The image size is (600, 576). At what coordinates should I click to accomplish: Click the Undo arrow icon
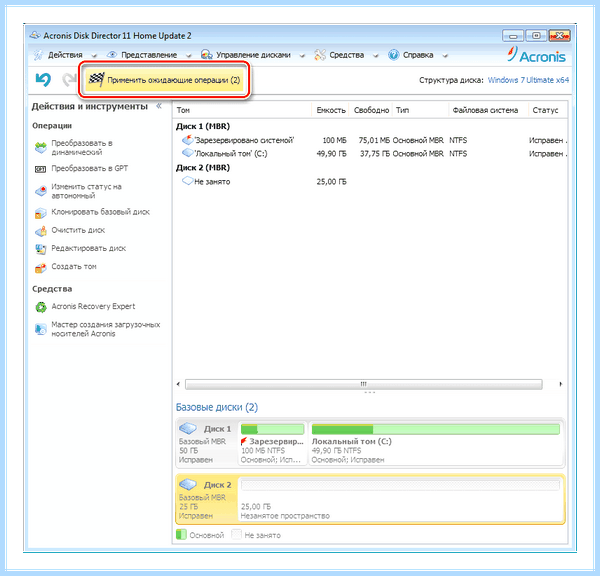(x=43, y=80)
